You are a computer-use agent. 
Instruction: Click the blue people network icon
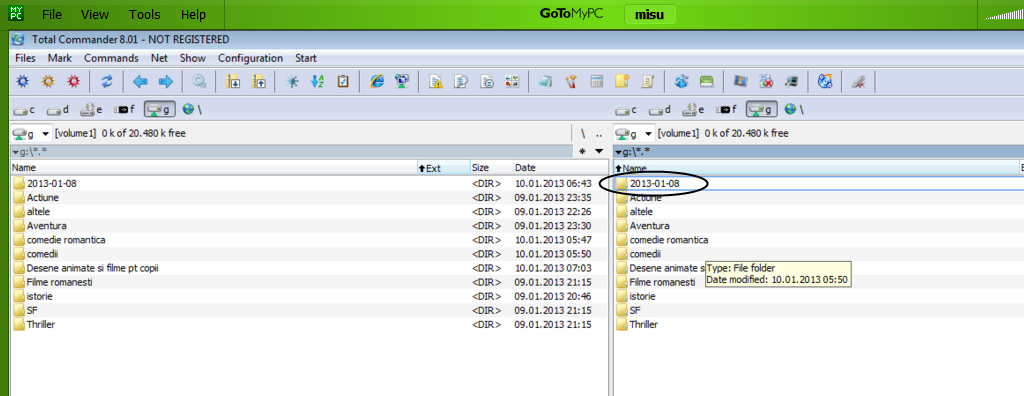pos(681,82)
